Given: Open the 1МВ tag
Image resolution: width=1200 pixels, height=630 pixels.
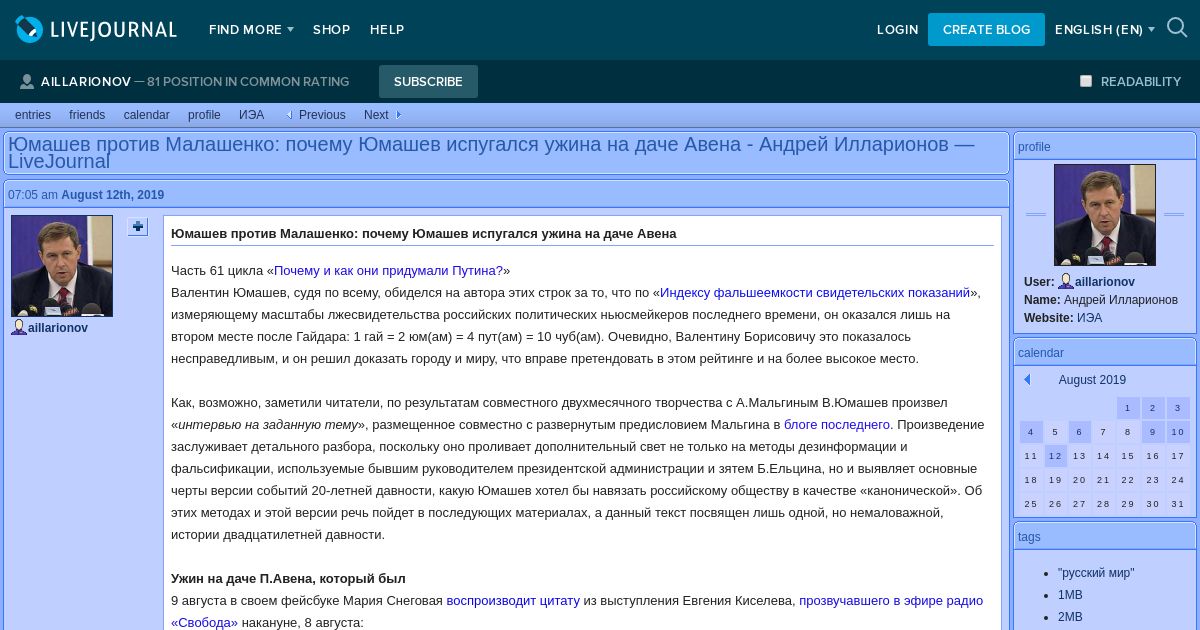Looking at the screenshot, I should click(1070, 595).
